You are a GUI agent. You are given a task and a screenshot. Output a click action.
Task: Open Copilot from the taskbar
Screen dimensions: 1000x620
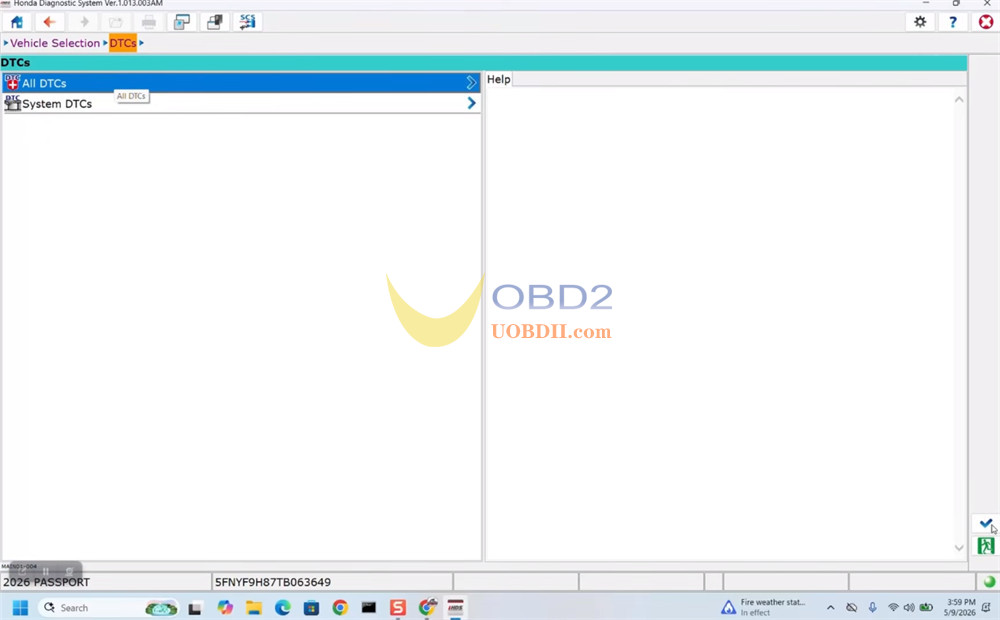click(x=224, y=608)
